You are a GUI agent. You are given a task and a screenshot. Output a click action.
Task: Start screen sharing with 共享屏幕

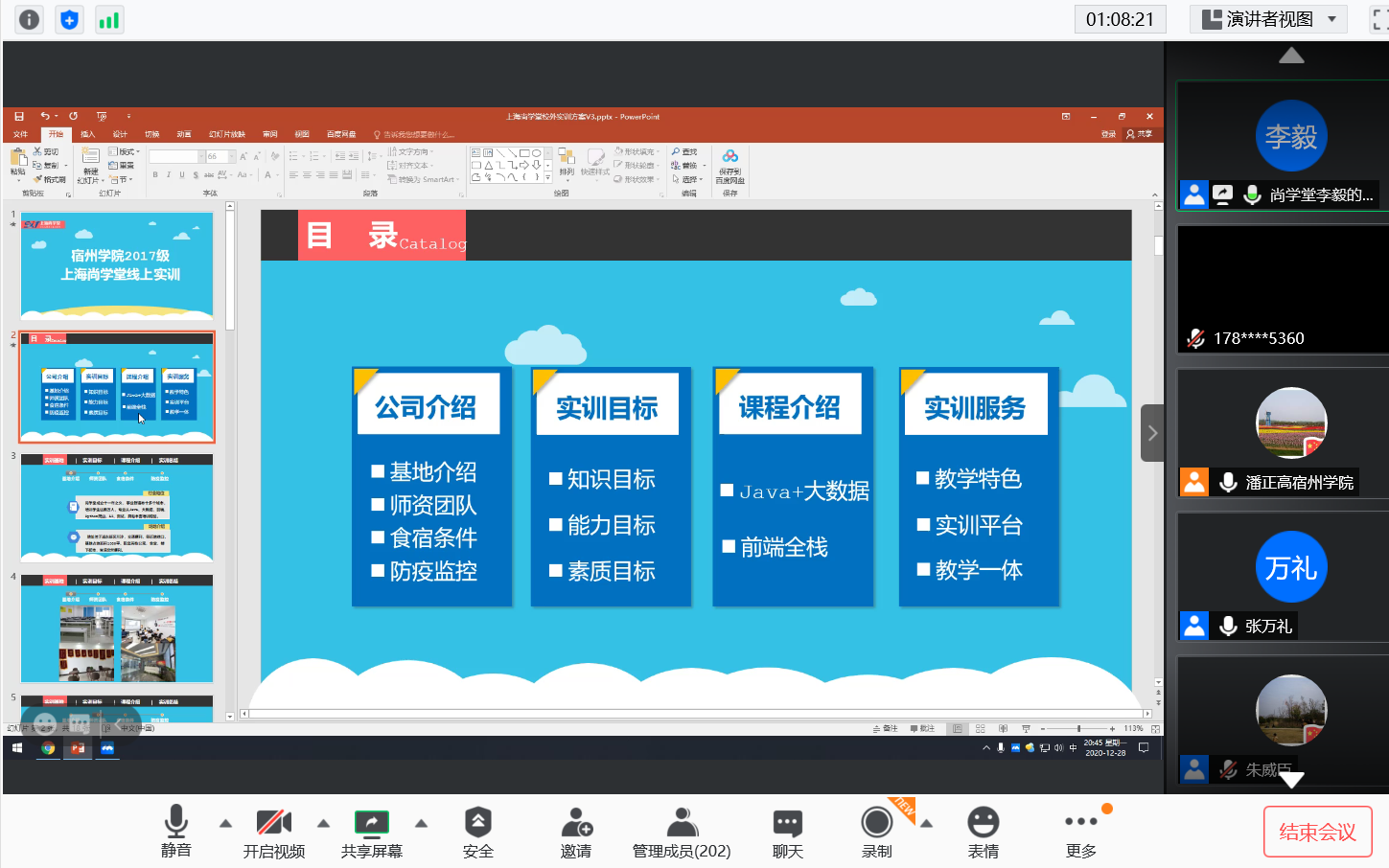click(x=371, y=832)
